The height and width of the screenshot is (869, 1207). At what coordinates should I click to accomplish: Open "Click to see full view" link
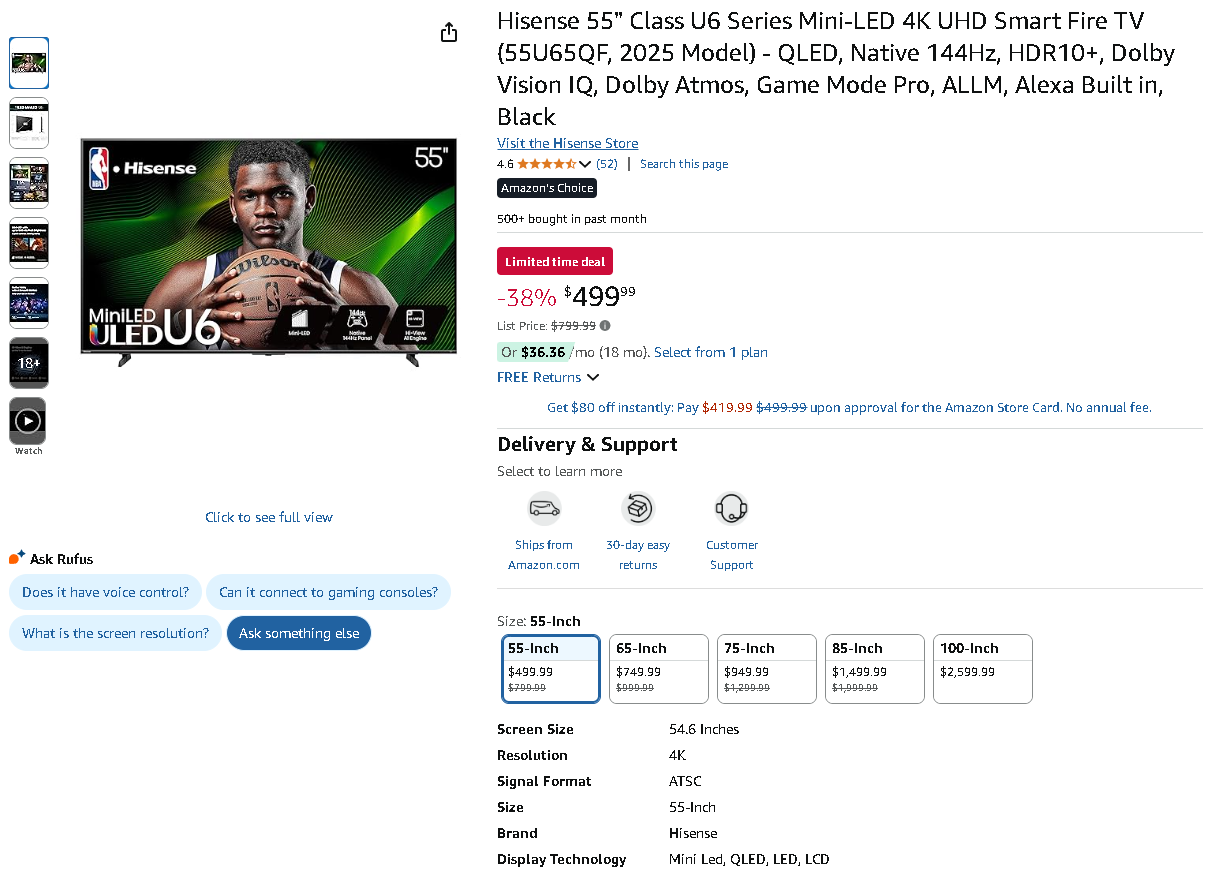269,517
